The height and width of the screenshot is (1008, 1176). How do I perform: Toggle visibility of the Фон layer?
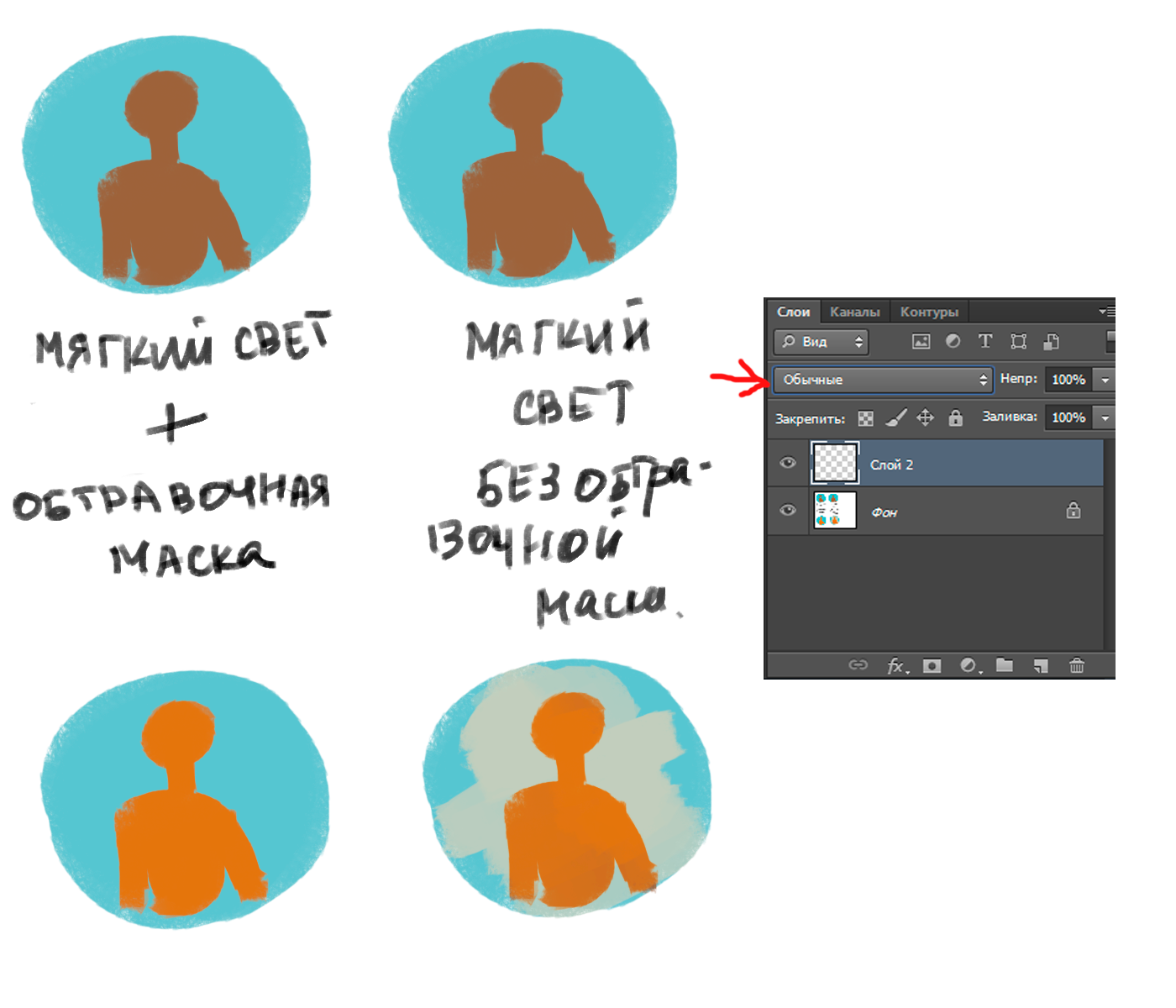[x=788, y=511]
